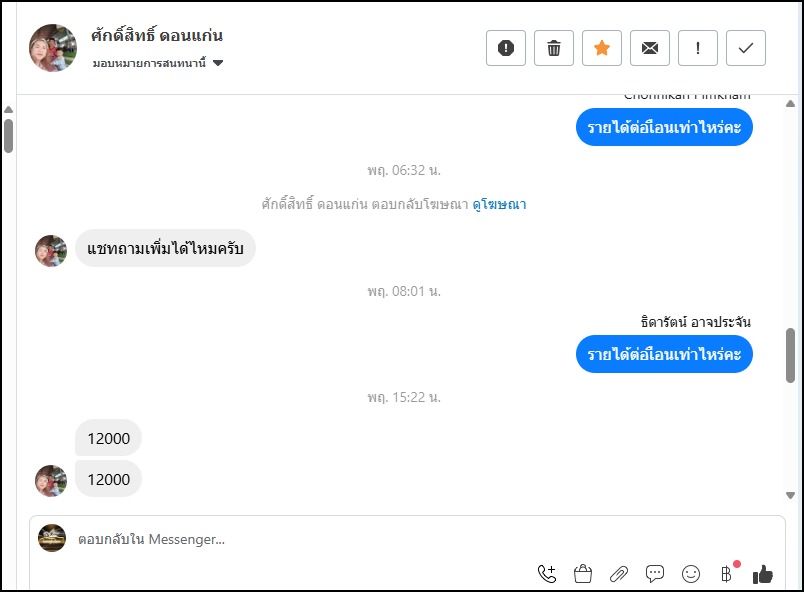Mark conversation done with checkmark button
Viewport: 804px width, 592px height.
click(746, 48)
